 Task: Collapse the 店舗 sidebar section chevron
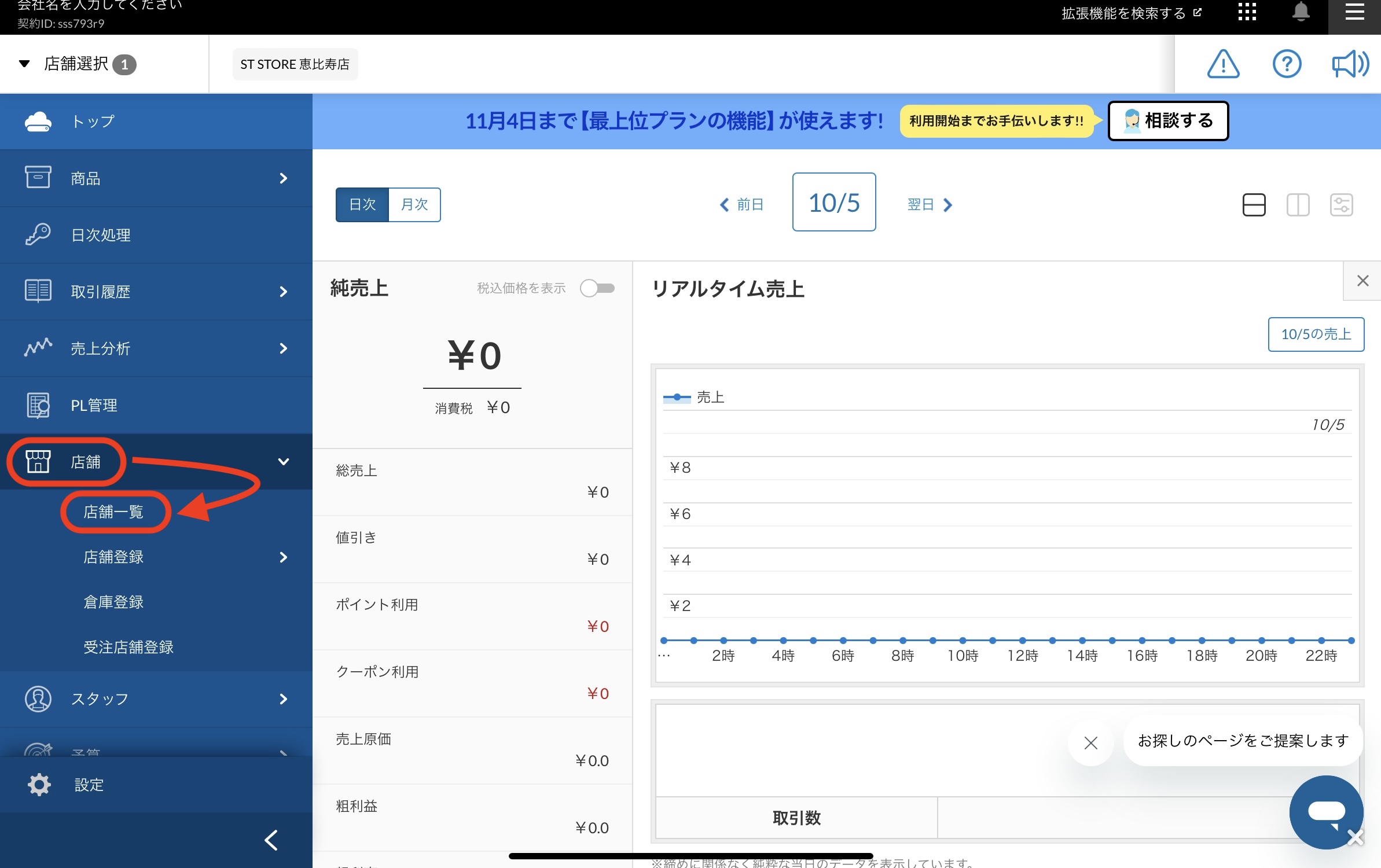click(x=283, y=462)
